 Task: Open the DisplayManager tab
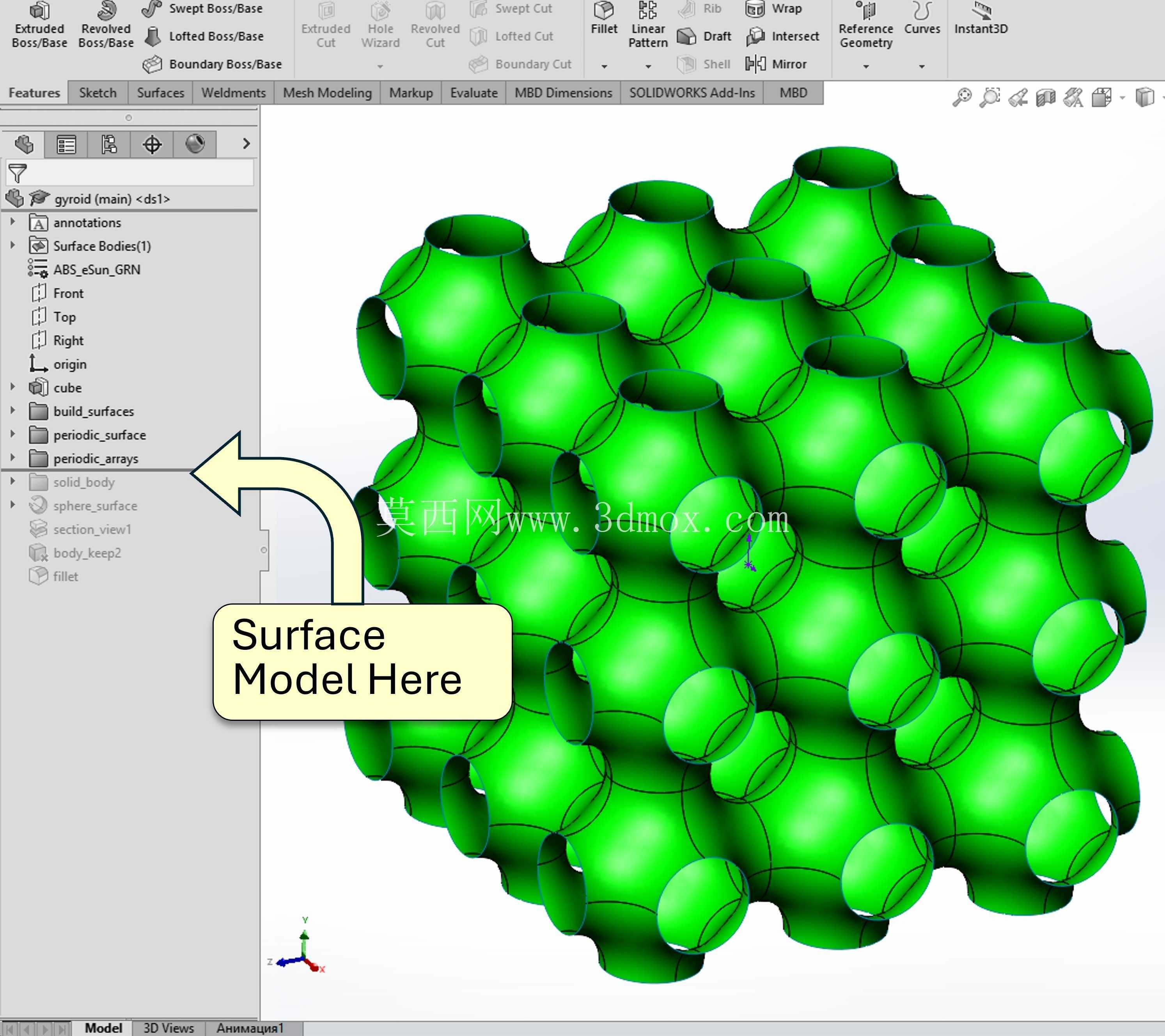click(x=195, y=144)
